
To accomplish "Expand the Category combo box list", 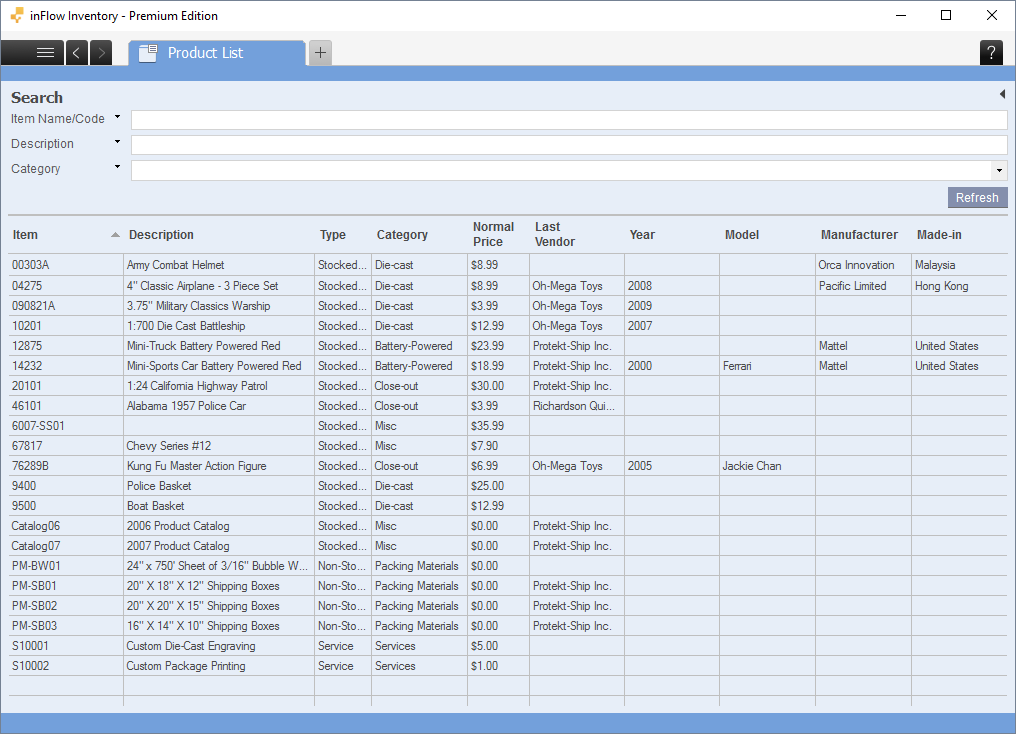I will coord(999,170).
